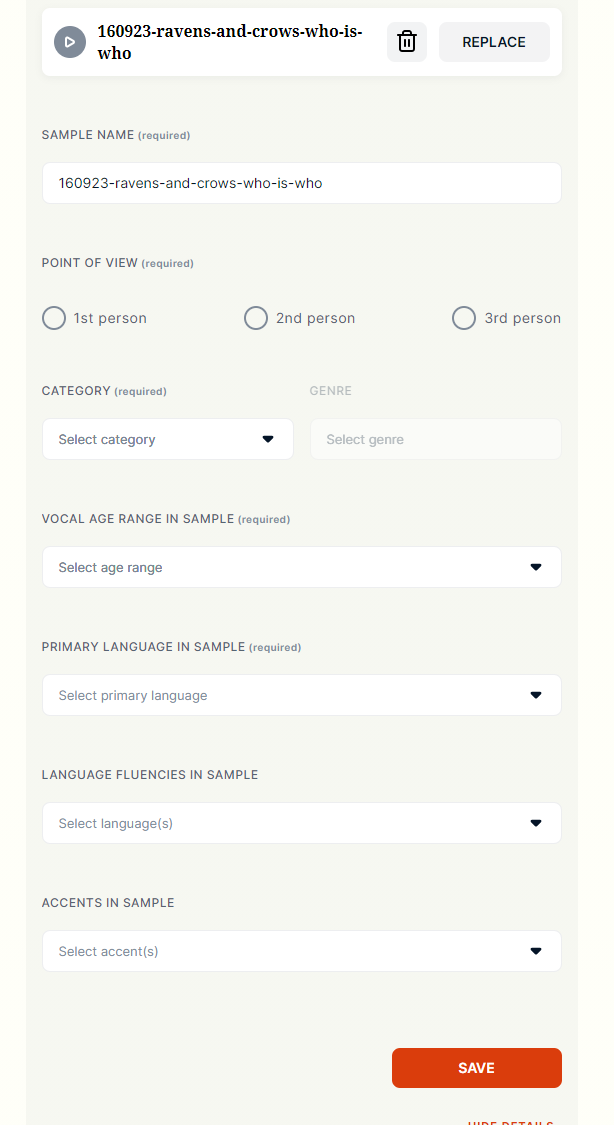Click the category dropdown arrow icon
The image size is (614, 1125).
pos(268,439)
